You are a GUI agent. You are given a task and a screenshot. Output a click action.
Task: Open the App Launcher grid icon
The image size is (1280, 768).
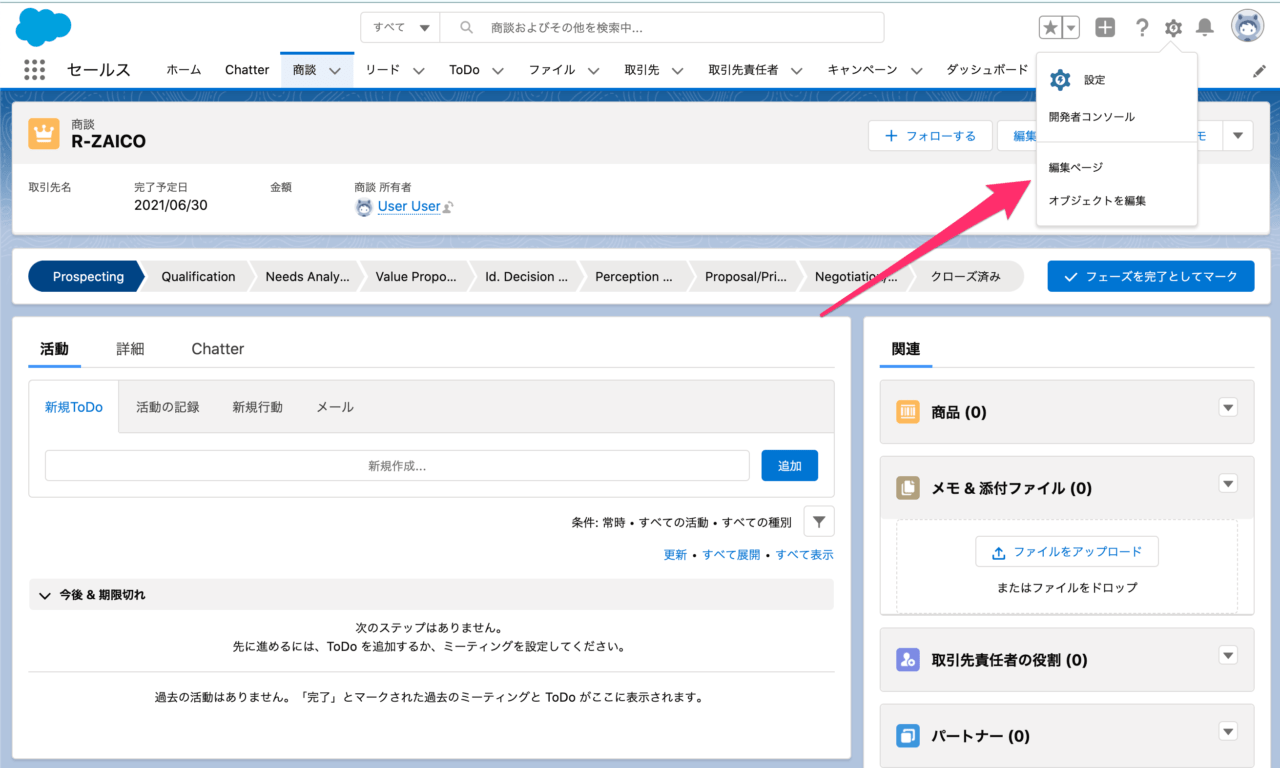(x=35, y=70)
